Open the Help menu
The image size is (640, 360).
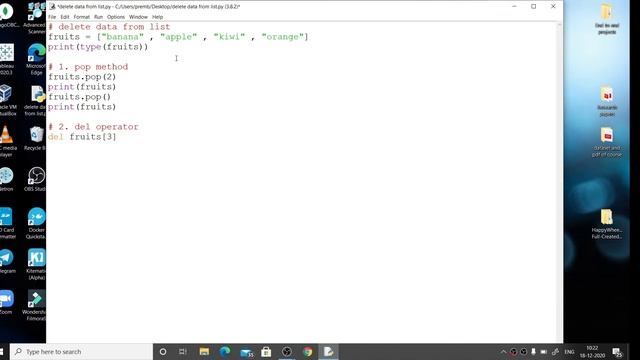coord(158,17)
